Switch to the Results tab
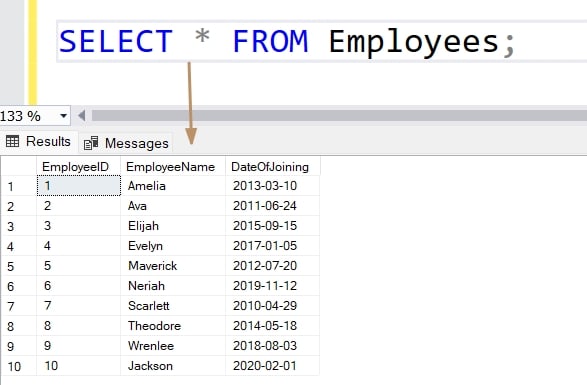 click(39, 142)
